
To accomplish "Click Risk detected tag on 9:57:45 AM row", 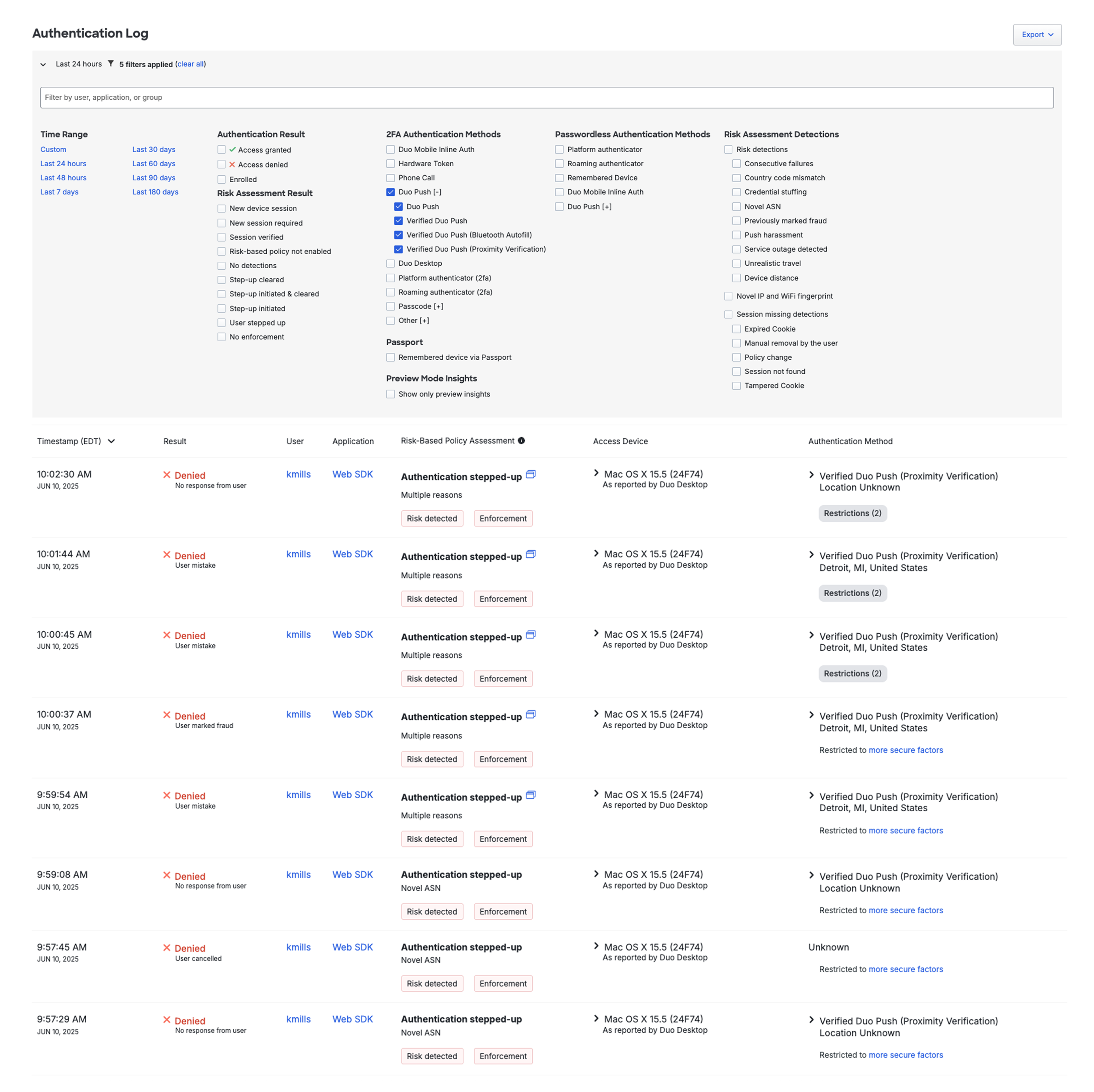I will click(432, 984).
